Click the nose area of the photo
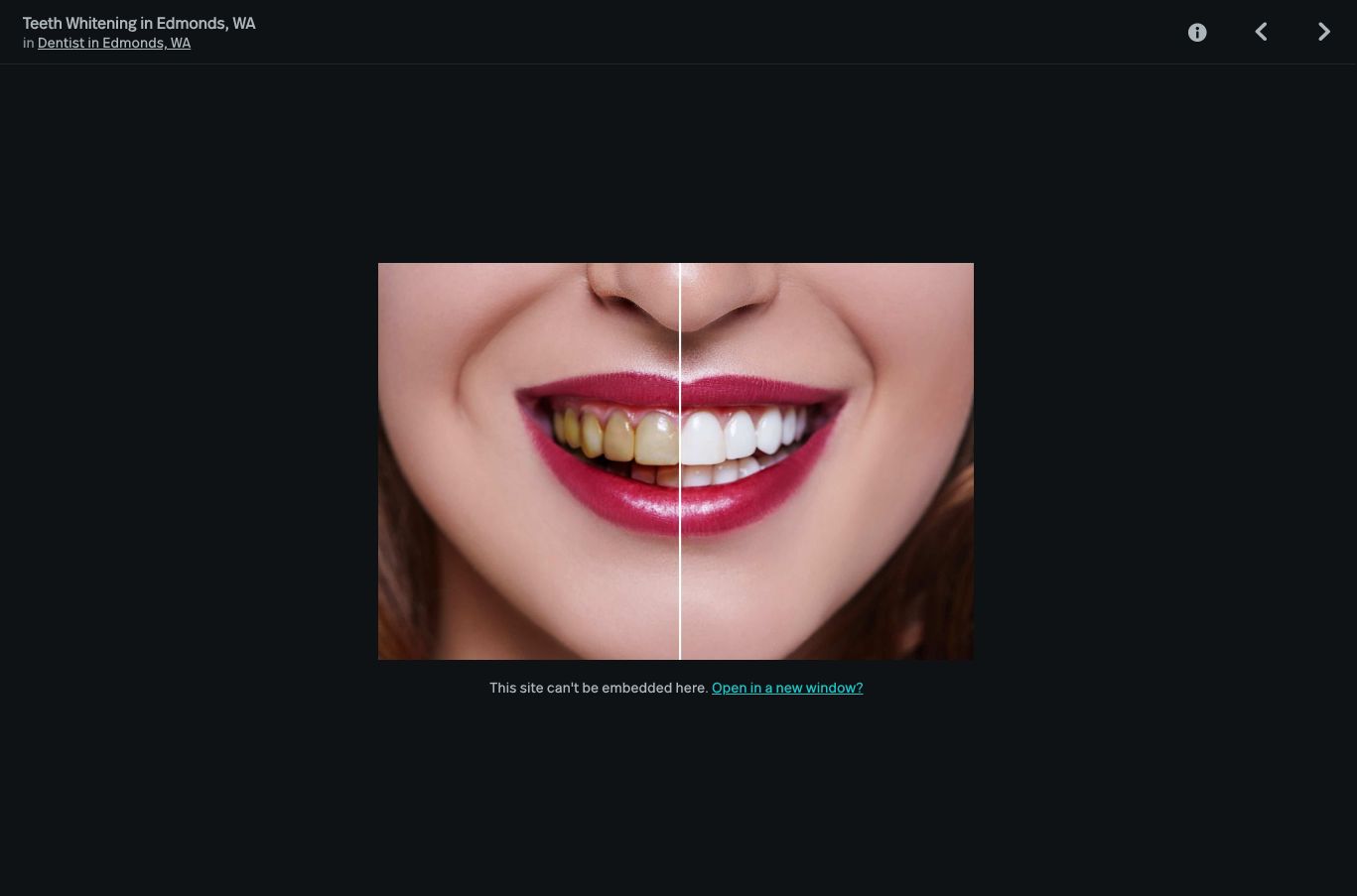Viewport: 1357px width, 896px height. (x=680, y=293)
